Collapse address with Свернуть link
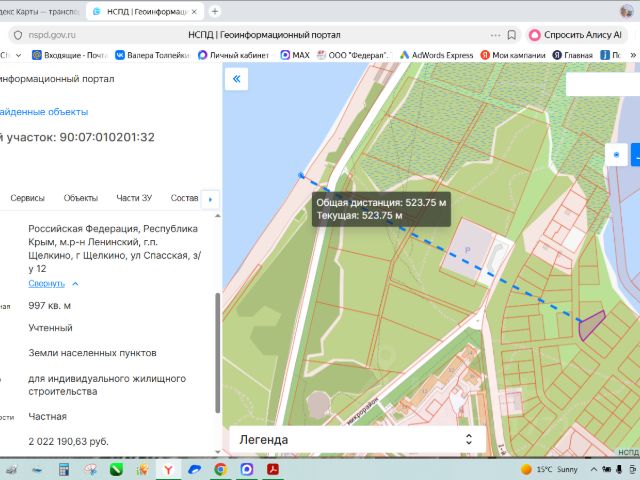 47,283
